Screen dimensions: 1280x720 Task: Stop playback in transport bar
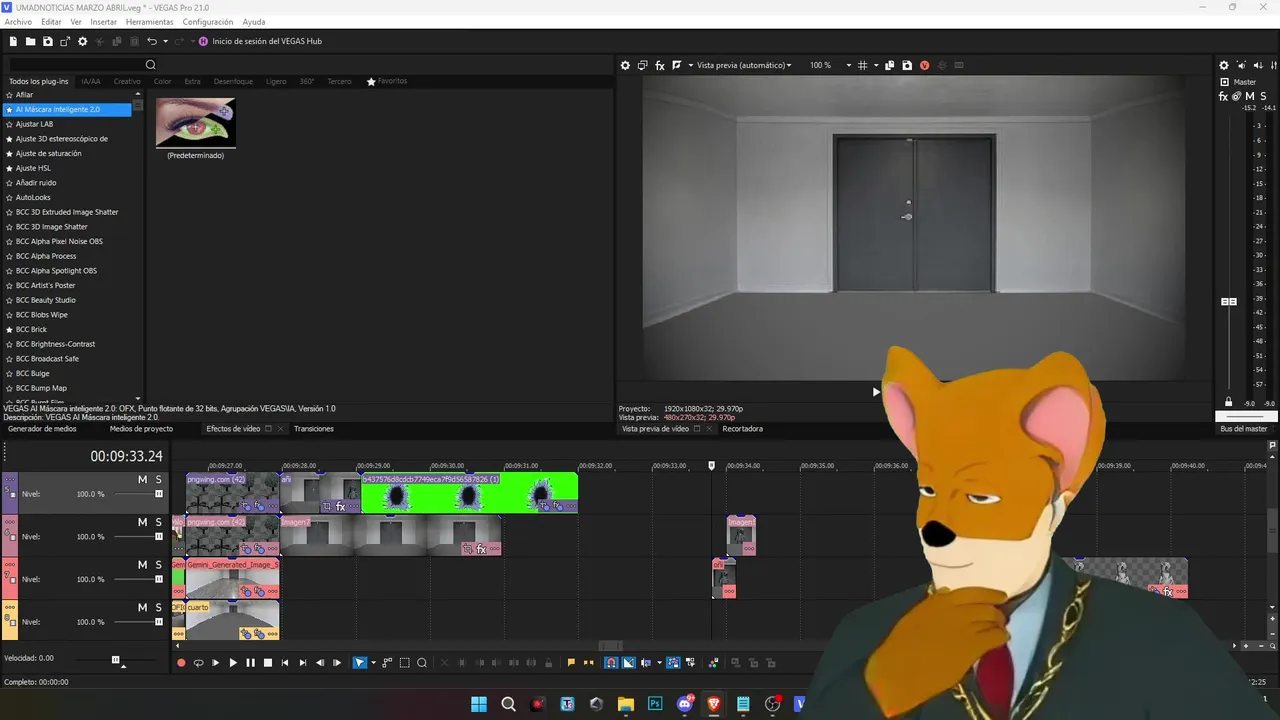click(267, 662)
